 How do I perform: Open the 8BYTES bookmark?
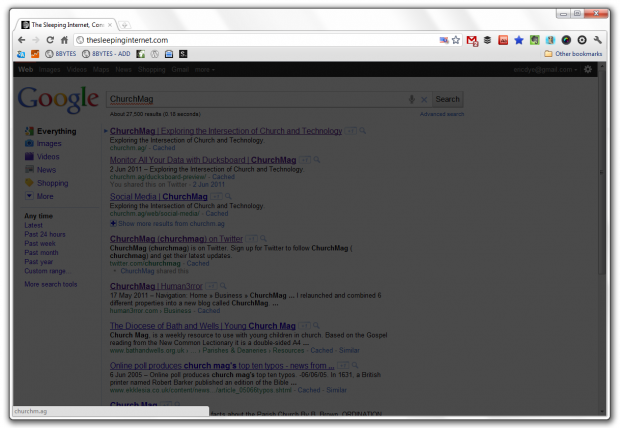(x=60, y=54)
